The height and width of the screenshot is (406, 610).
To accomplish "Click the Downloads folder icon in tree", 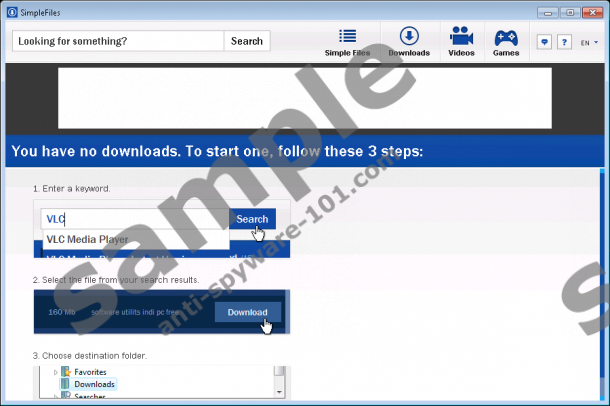I will [66, 384].
